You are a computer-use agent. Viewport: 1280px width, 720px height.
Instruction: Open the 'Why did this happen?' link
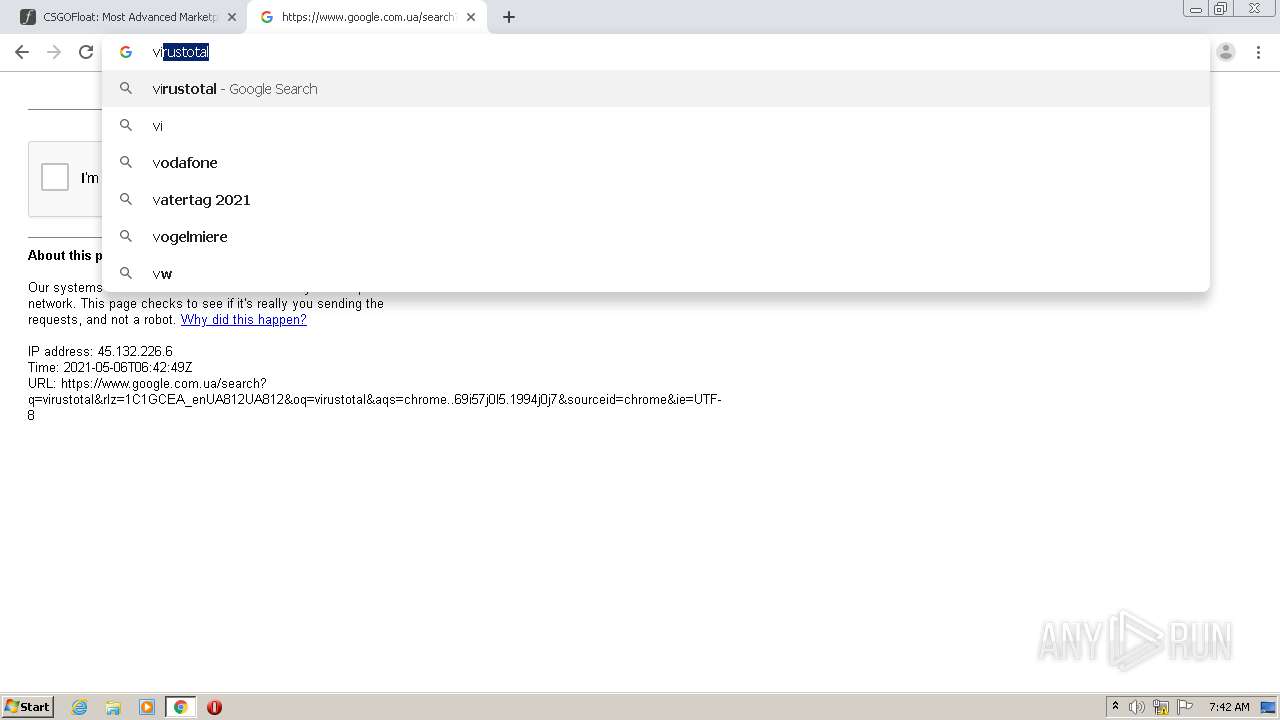(x=243, y=320)
